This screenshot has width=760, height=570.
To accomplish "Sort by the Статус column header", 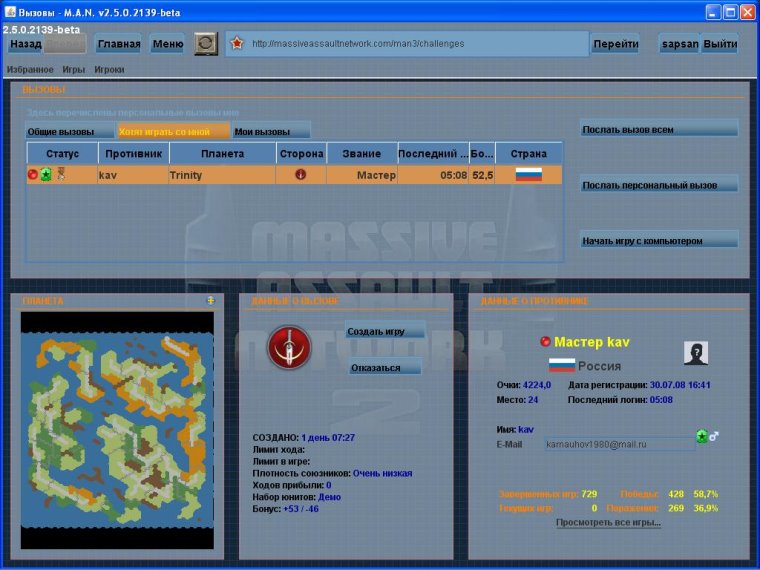I will click(63, 154).
